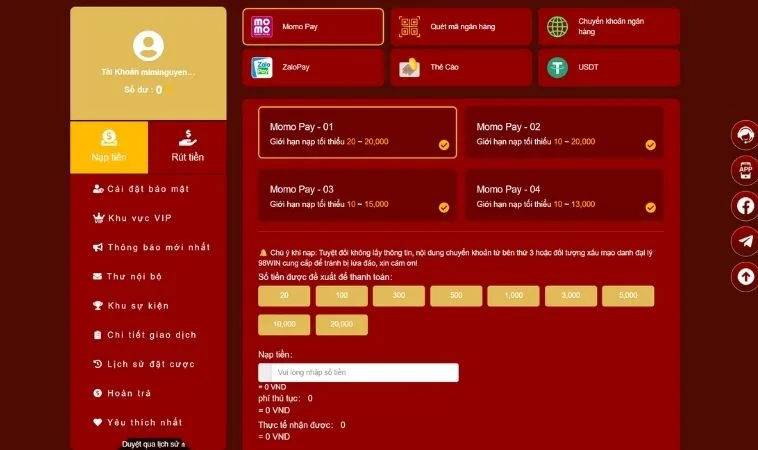Select Momo Pay - 04 channel
The image size is (758, 450).
click(564, 195)
